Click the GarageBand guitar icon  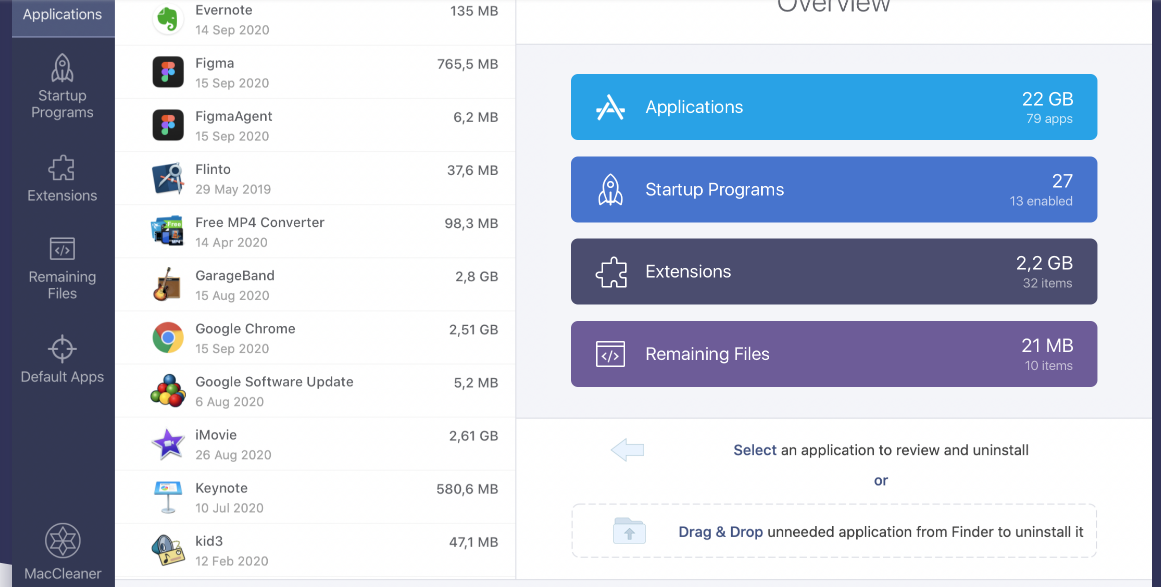click(x=168, y=285)
